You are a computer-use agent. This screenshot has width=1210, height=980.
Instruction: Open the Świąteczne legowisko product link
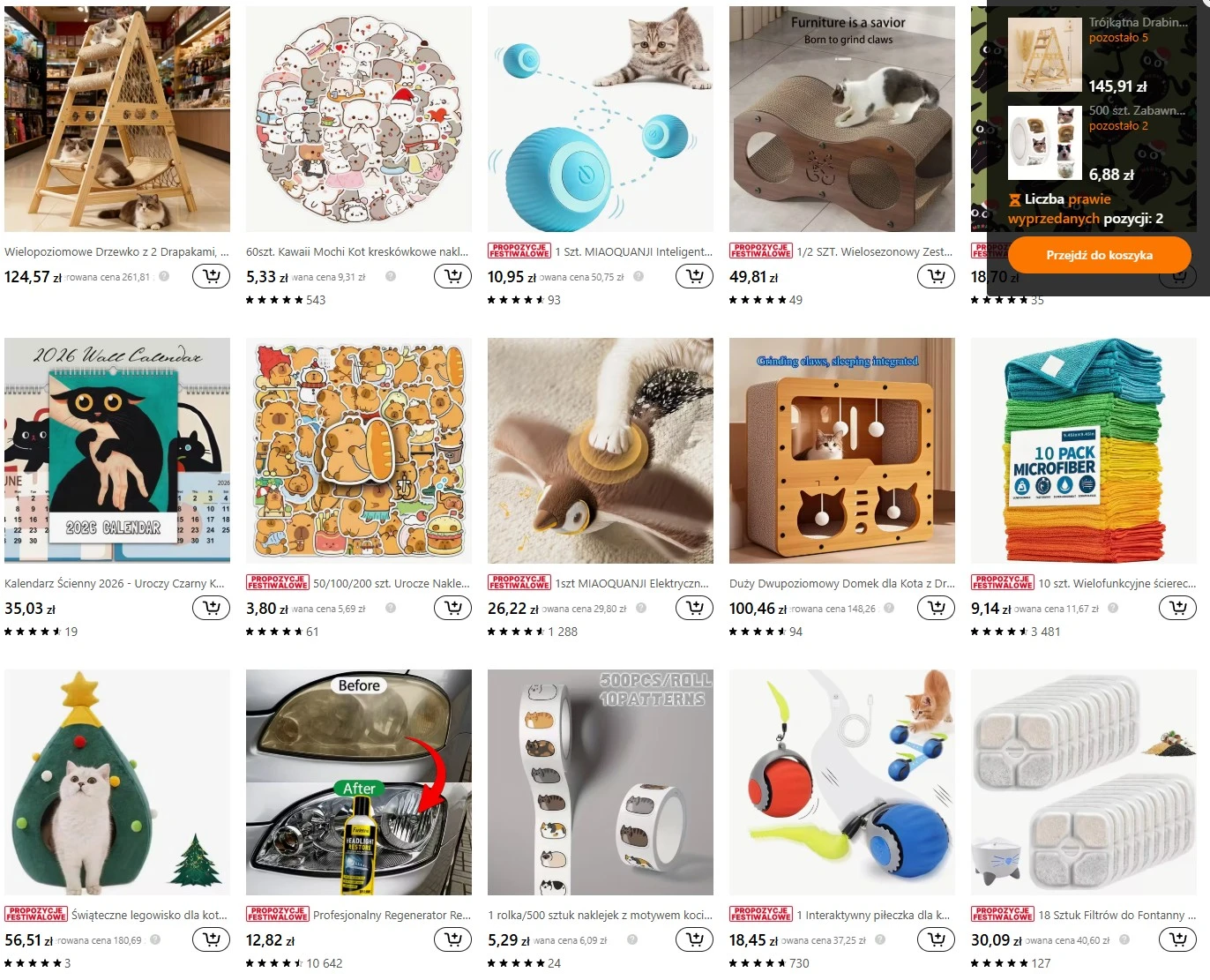(149, 915)
